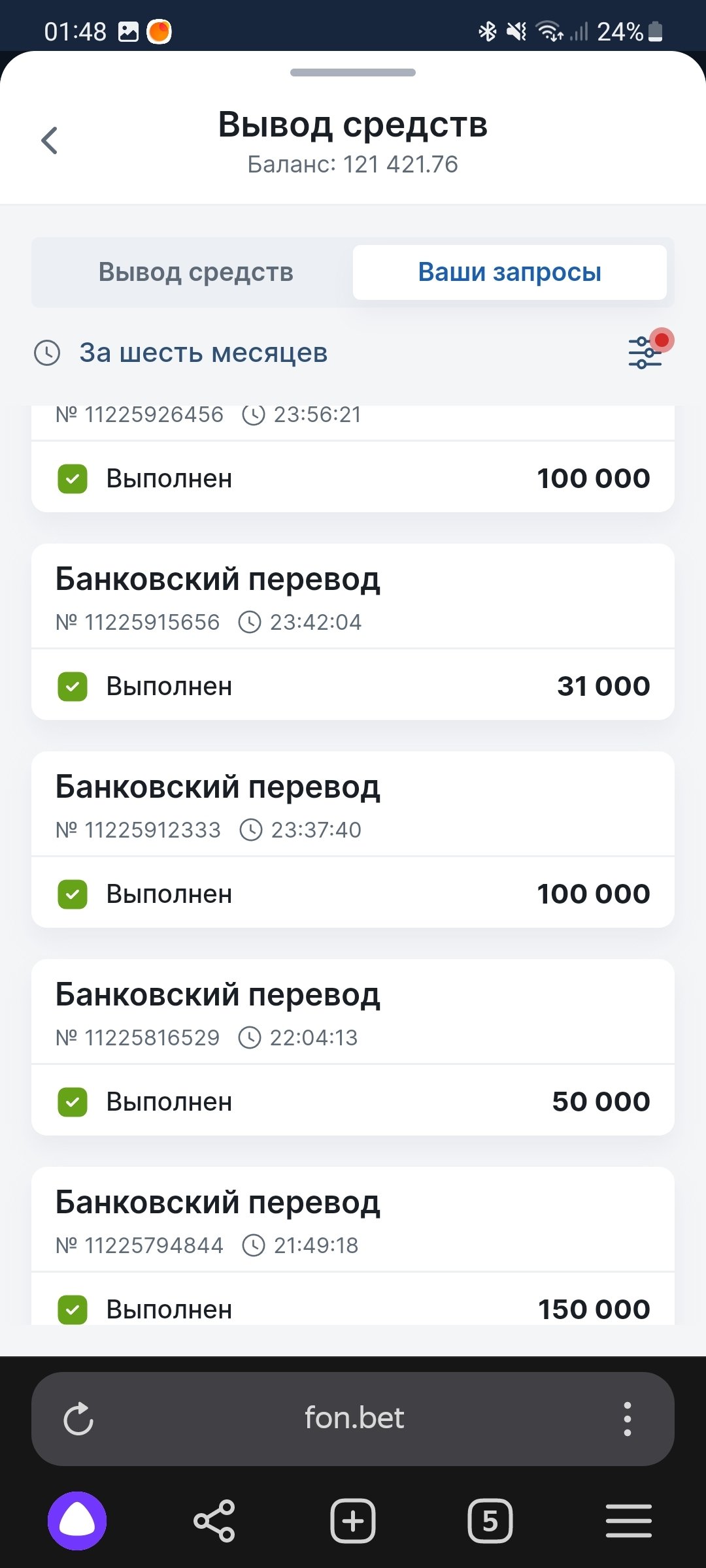Tap the back arrow in header

(50, 140)
